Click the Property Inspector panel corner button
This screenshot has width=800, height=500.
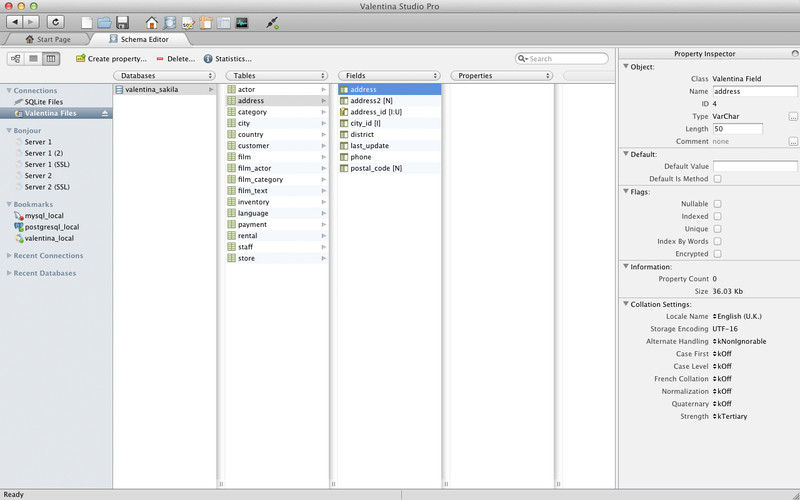tap(795, 54)
